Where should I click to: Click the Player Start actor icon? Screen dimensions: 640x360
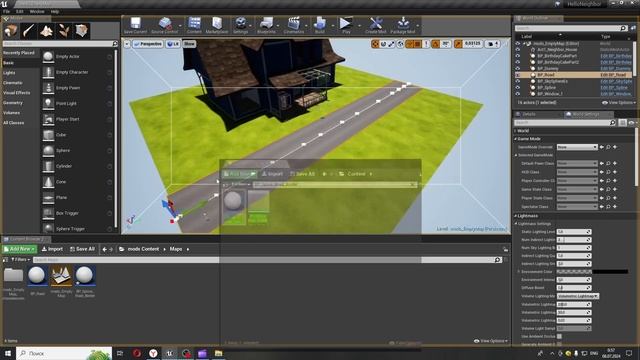point(48,119)
